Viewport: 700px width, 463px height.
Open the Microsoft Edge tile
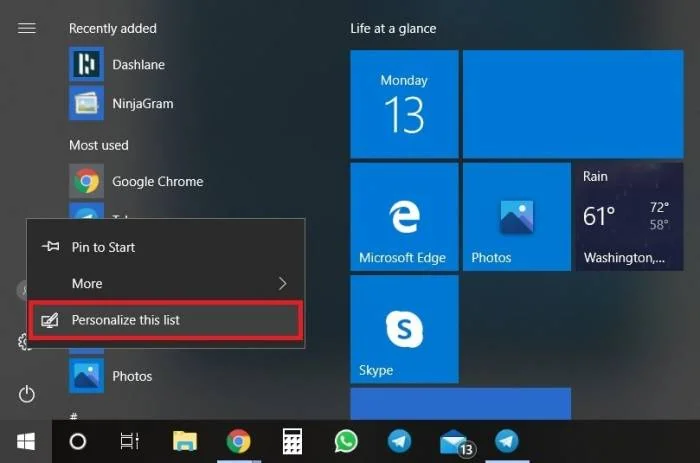coord(404,217)
